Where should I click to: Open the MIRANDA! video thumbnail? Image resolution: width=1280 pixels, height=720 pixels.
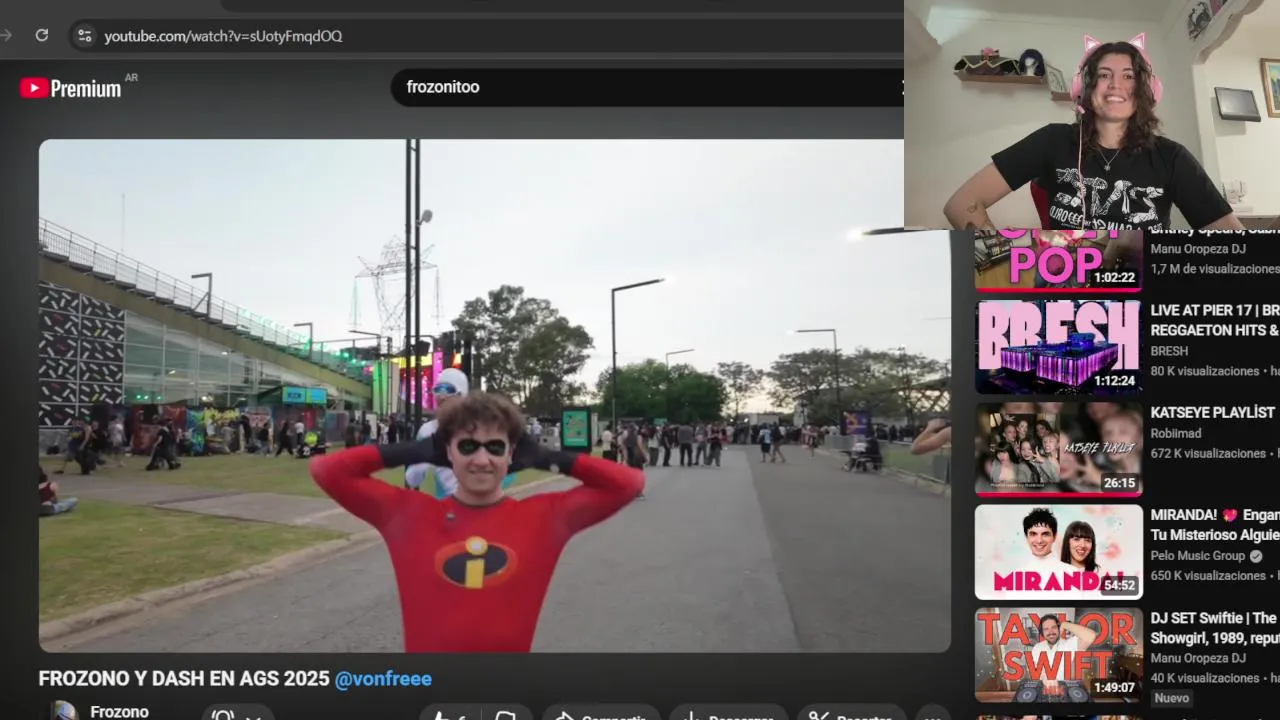click(1059, 551)
